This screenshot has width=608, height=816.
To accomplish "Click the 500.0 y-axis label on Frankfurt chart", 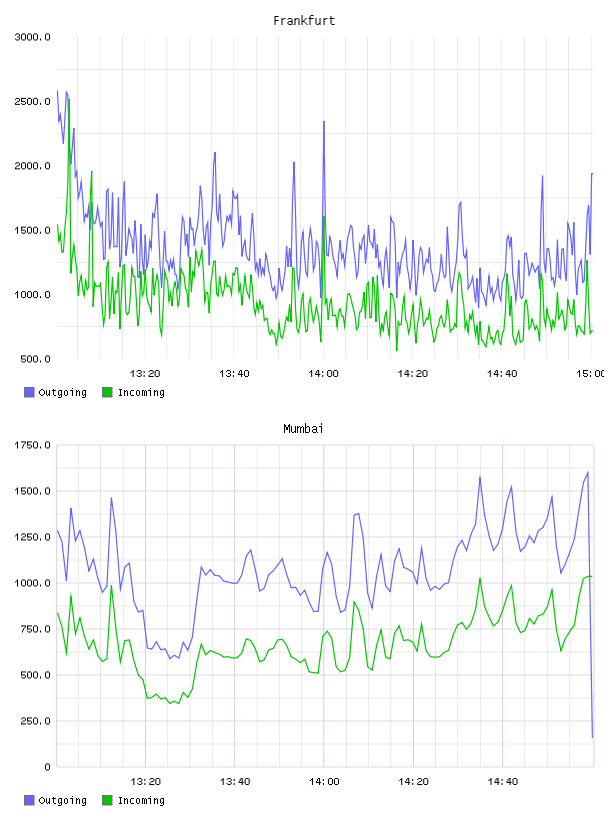I will tap(35, 359).
